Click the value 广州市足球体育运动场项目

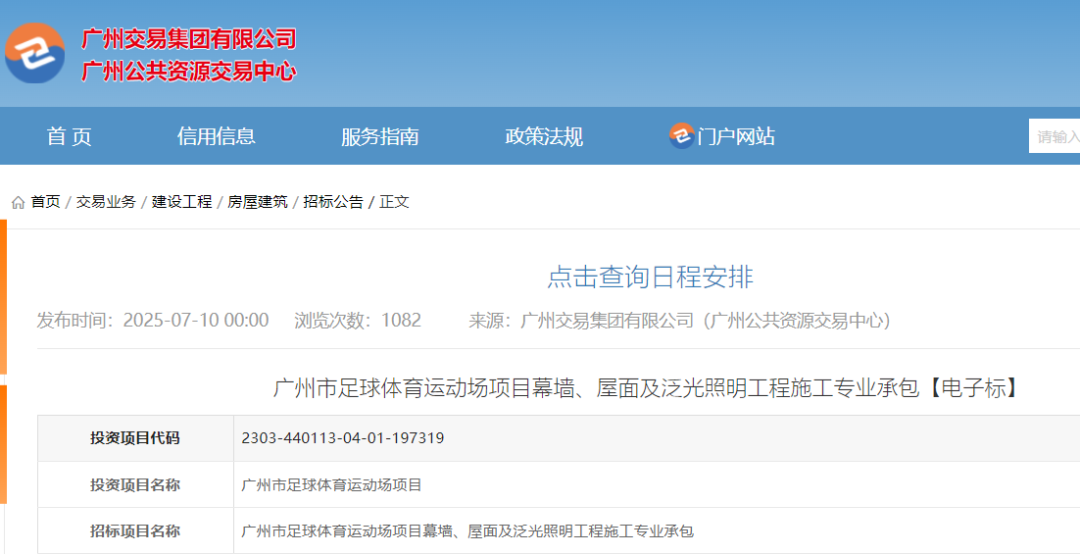(x=331, y=485)
